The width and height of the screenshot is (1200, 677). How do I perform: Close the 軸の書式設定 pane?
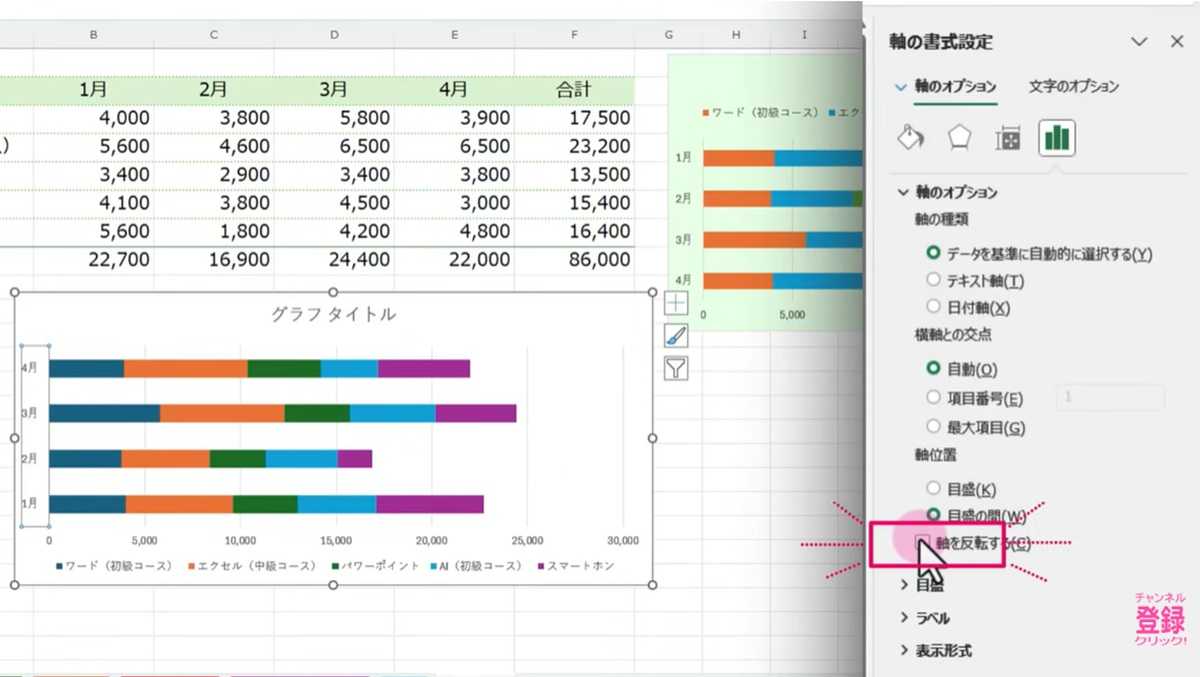(x=1179, y=42)
